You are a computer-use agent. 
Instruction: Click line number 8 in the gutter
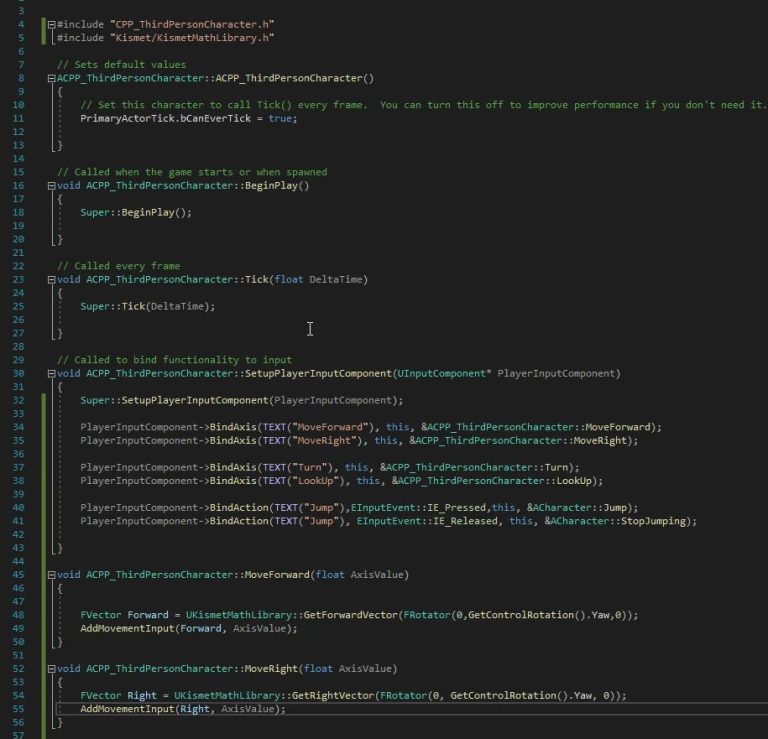pyautogui.click(x=21, y=78)
